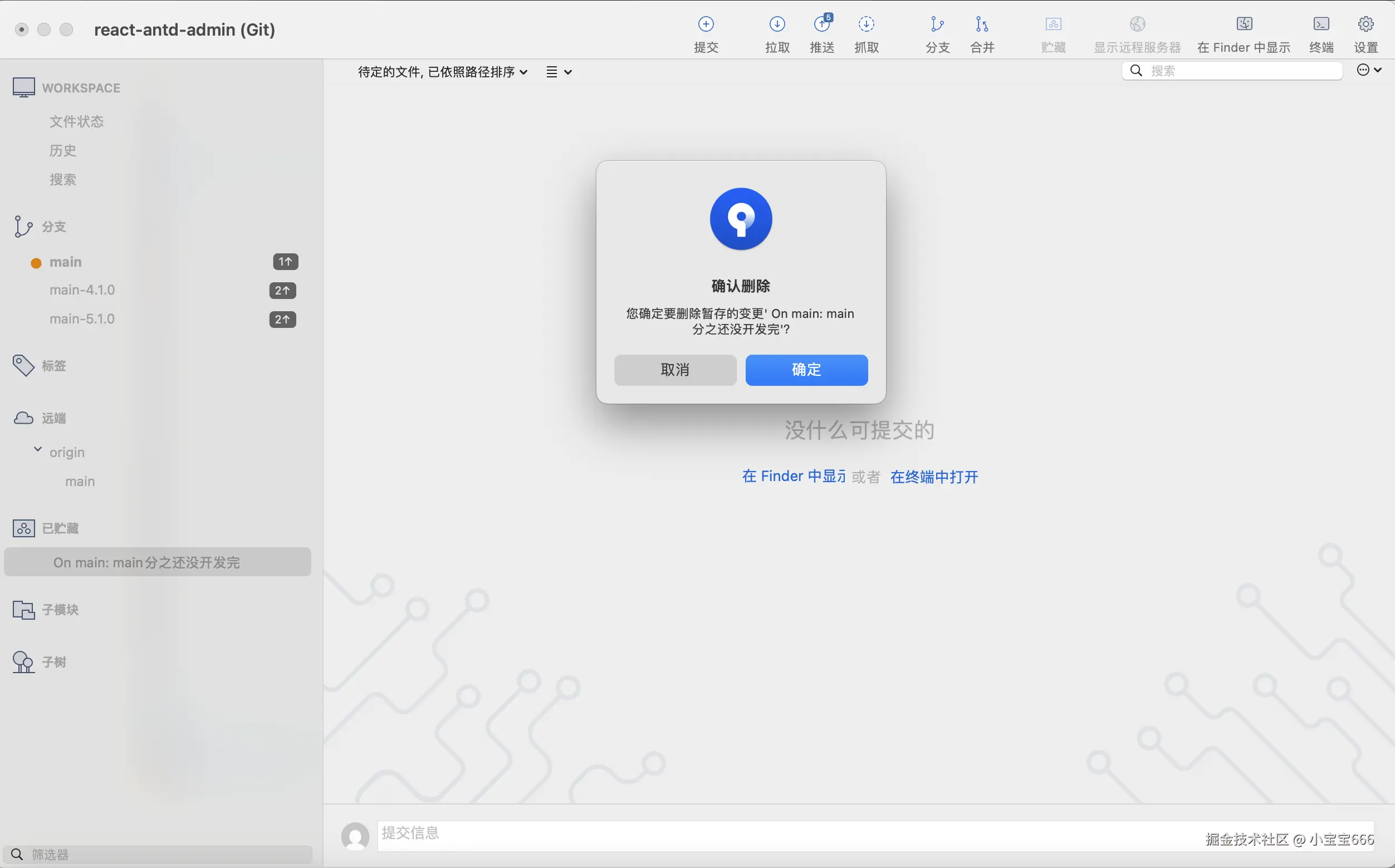Click the 提交 (commit) toolbar icon

click(706, 33)
